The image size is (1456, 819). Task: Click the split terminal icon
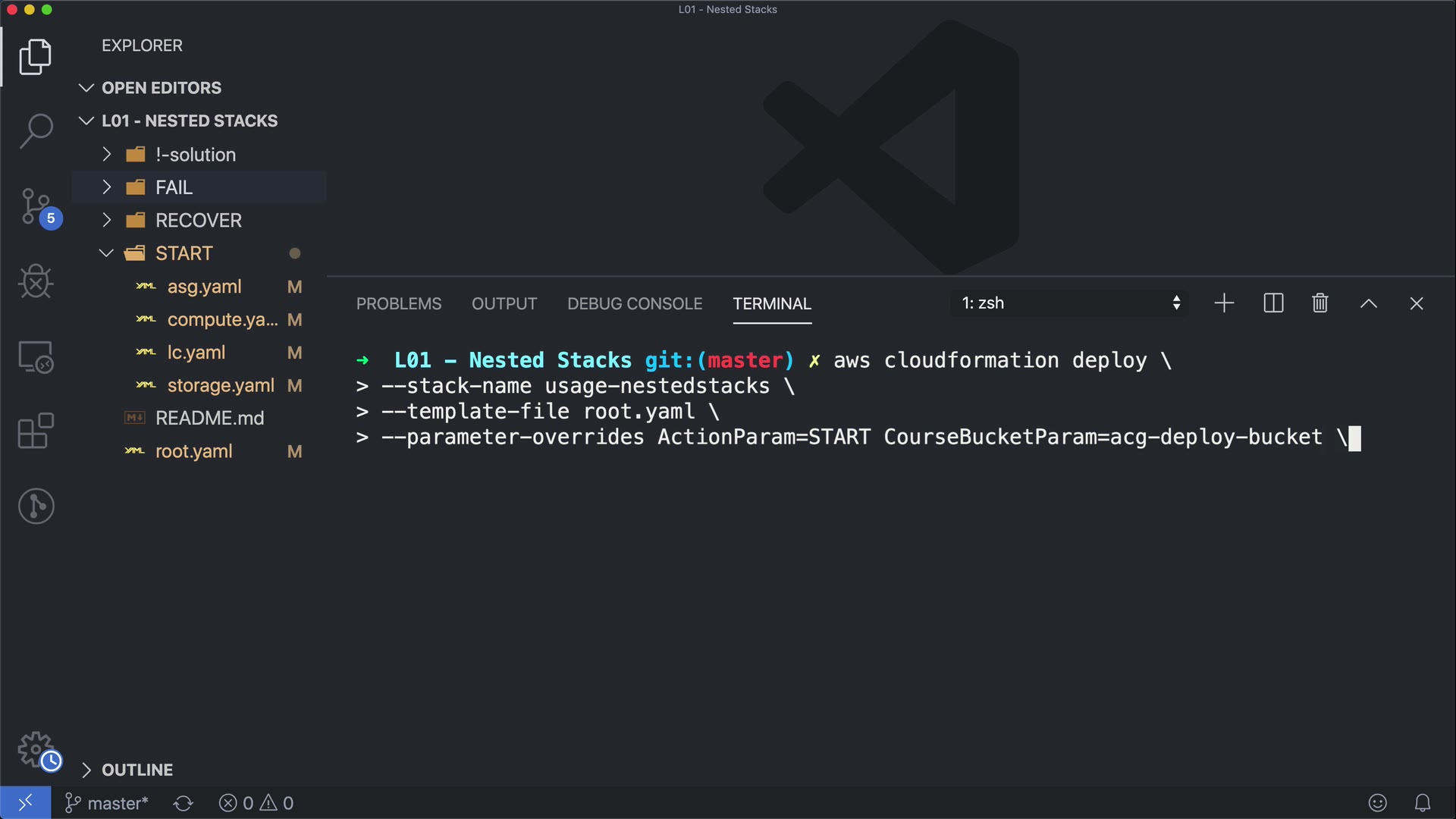(1273, 303)
